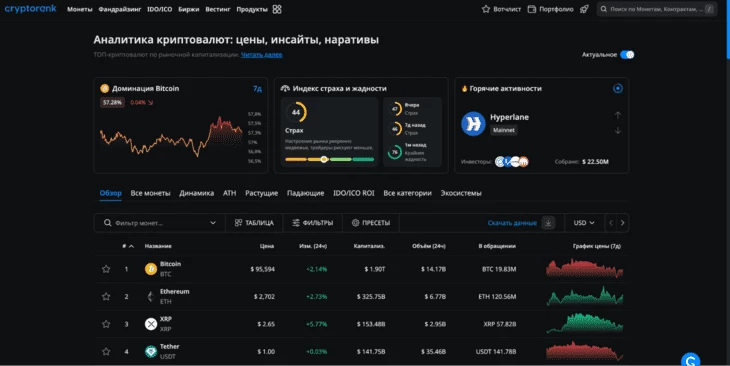Switch to the Падающие tab

coord(305,193)
